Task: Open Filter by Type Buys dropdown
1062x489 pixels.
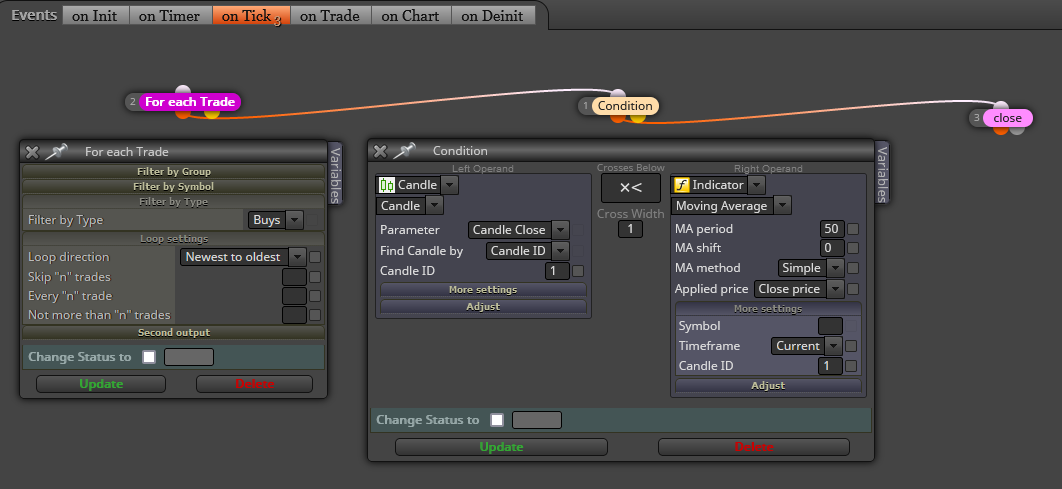Action: [275, 220]
